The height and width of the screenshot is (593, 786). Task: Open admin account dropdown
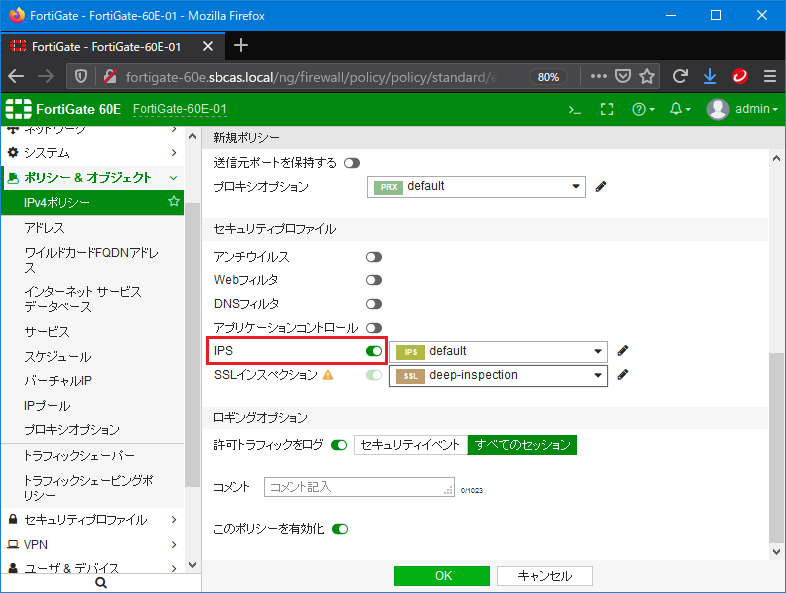pos(756,109)
